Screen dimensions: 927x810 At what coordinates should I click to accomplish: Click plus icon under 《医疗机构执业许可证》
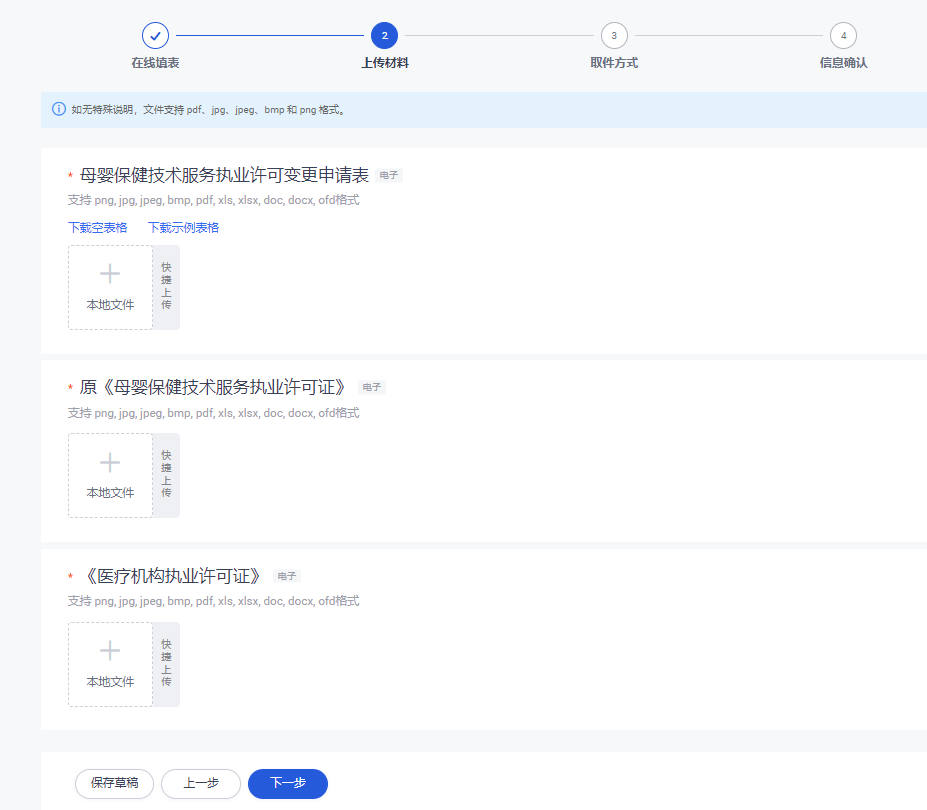point(110,651)
